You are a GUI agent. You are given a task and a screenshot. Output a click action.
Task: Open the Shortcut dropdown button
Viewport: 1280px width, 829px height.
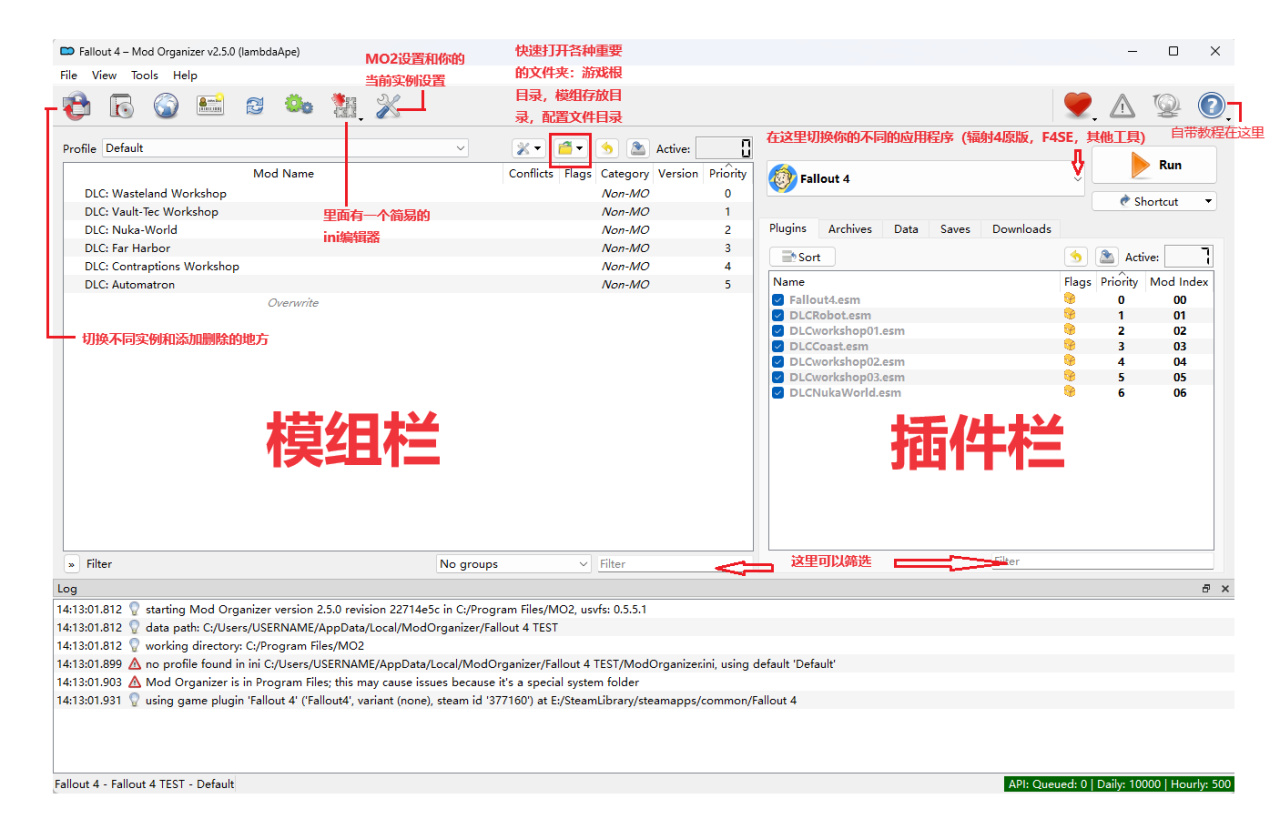tap(1154, 201)
